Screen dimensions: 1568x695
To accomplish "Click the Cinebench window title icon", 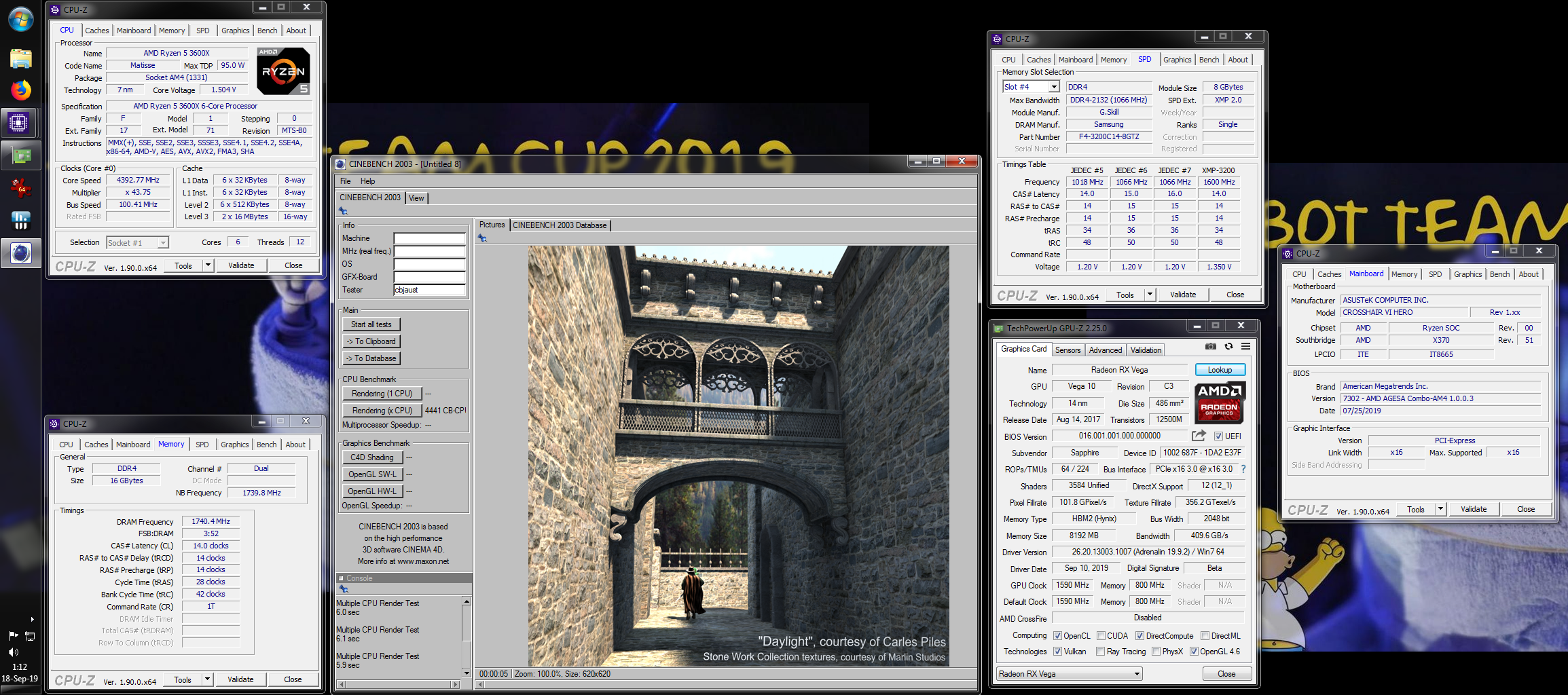I will (340, 163).
